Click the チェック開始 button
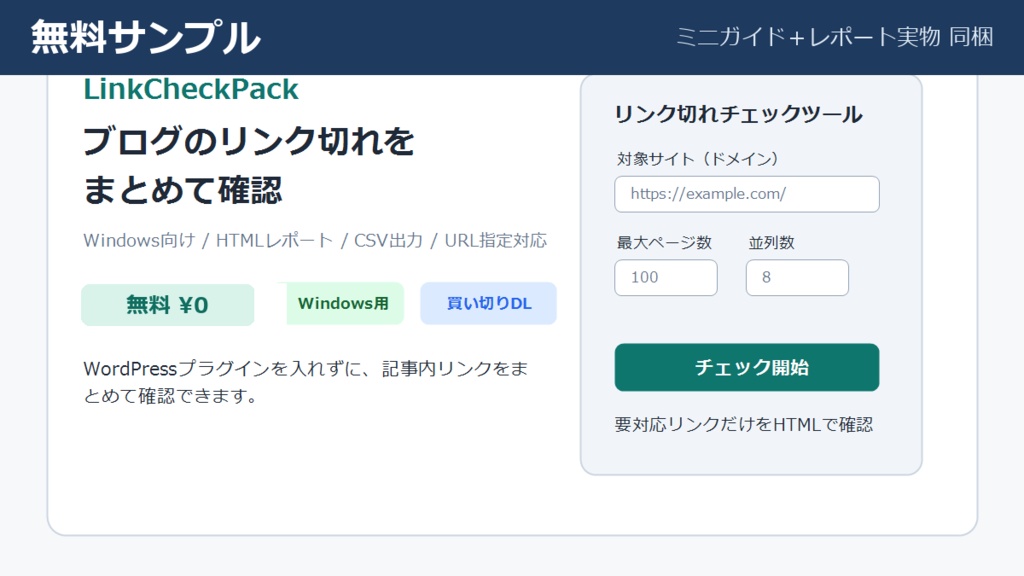This screenshot has height=576, width=1024. [746, 368]
